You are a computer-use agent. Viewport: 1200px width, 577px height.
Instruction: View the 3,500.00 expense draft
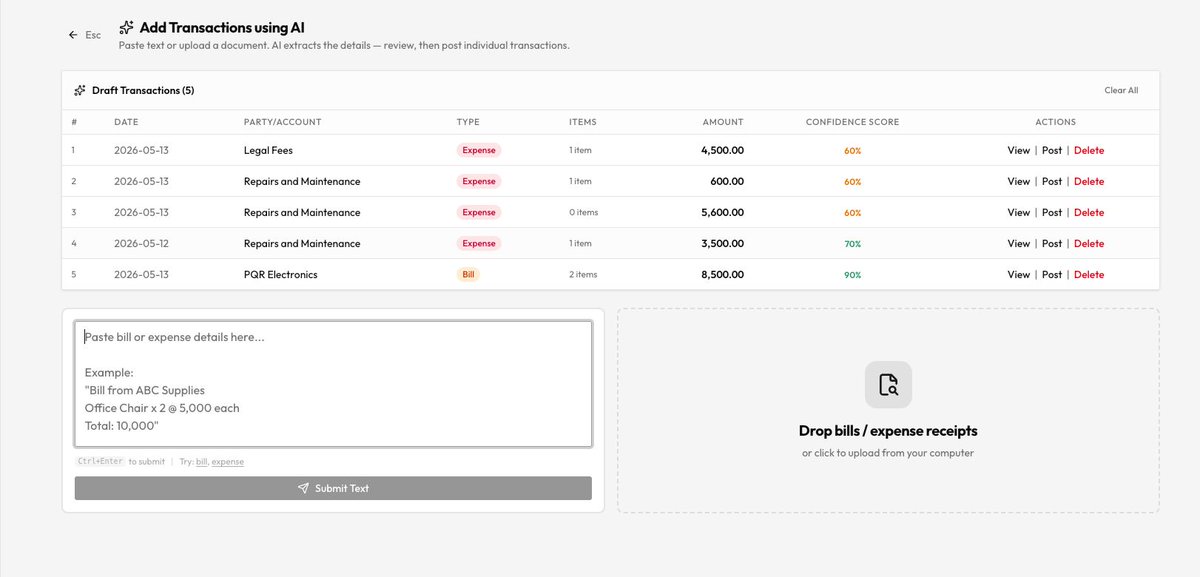[x=1018, y=243]
